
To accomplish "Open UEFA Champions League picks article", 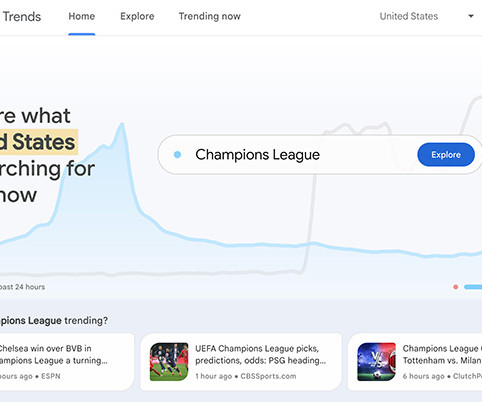I will click(260, 354).
